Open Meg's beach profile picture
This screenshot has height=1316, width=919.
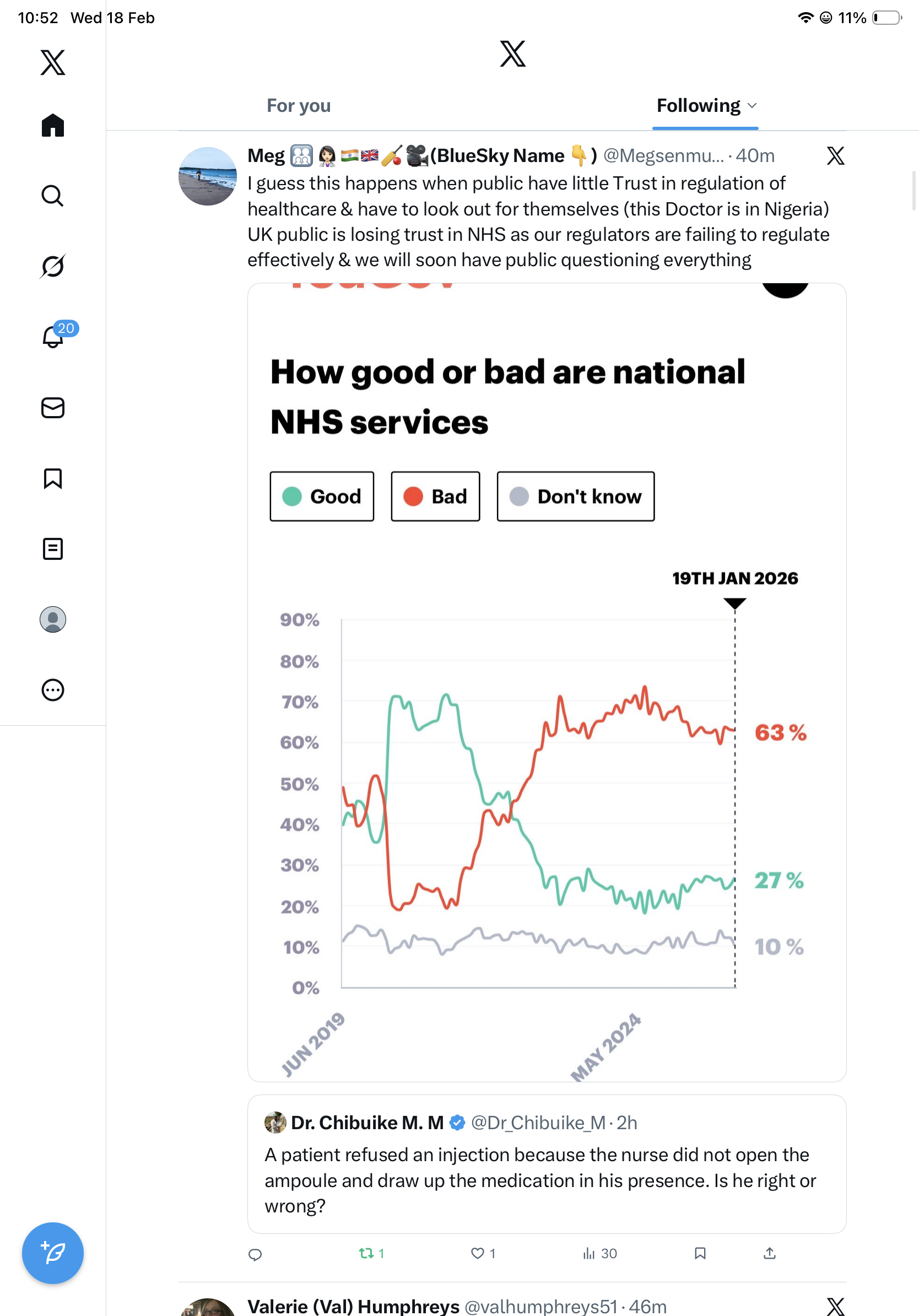(207, 176)
